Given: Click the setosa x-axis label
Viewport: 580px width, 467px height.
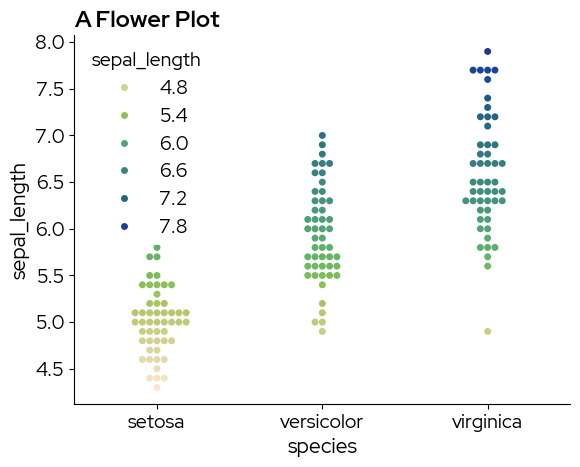Looking at the screenshot, I should click(156, 422).
